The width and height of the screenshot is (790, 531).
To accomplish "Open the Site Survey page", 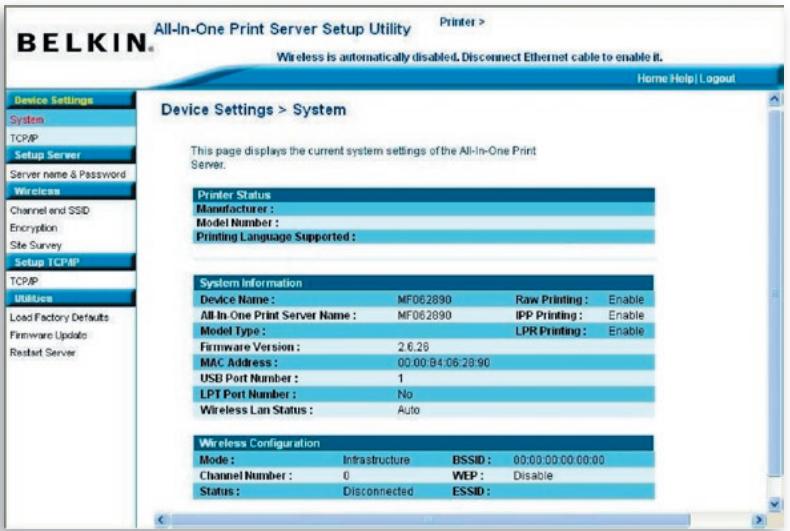I will point(35,245).
